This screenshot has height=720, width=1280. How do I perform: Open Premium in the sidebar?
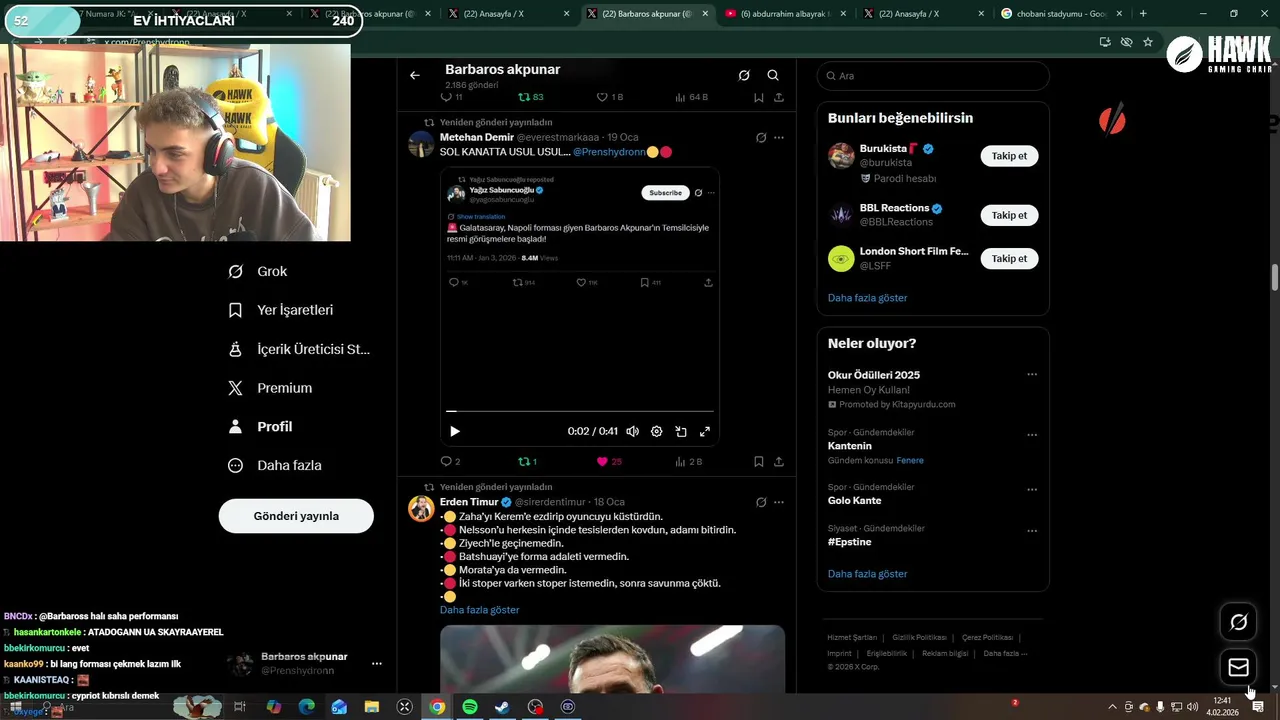(x=270, y=388)
